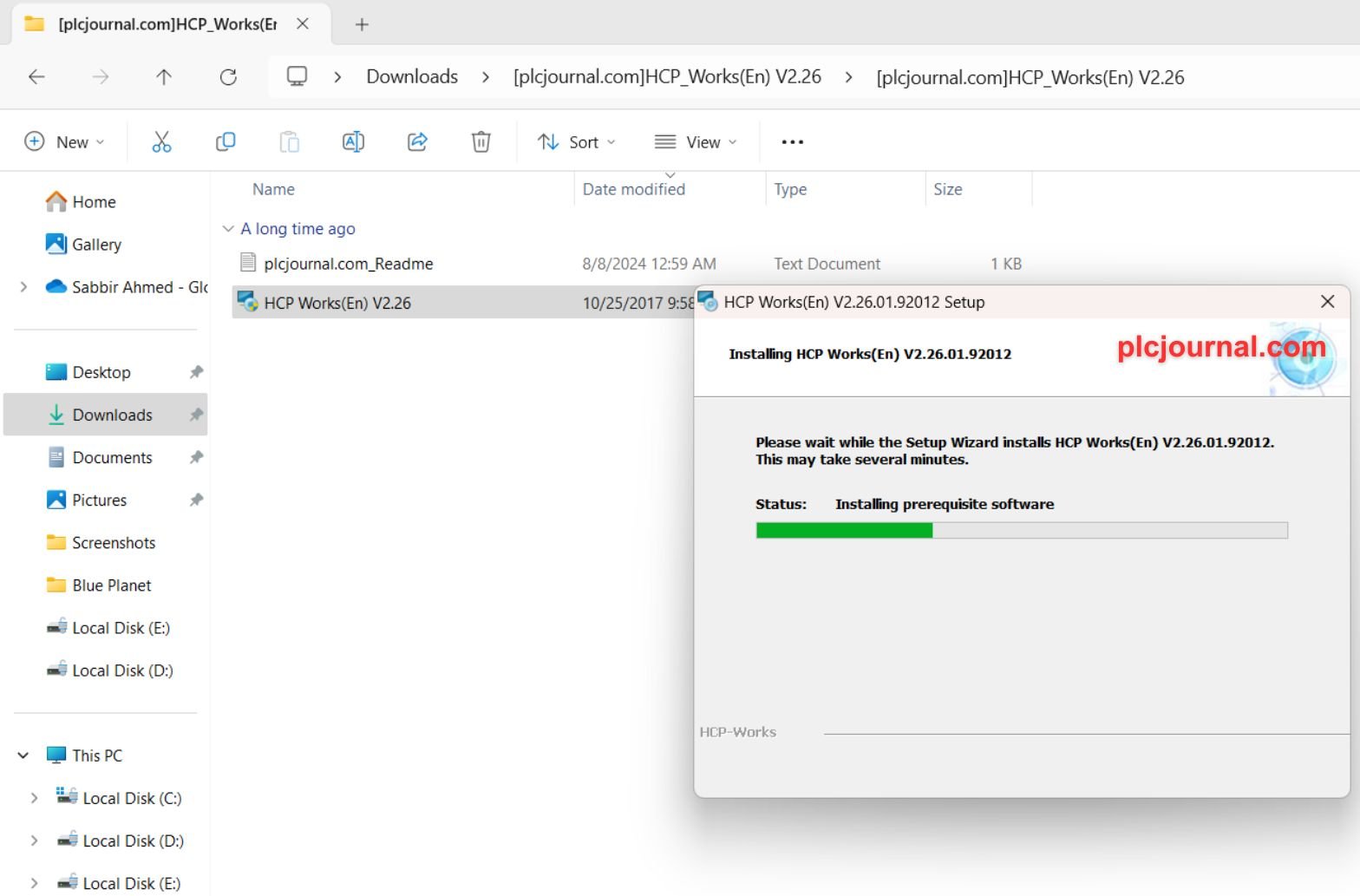Collapse the 'A long time ago' group

(228, 229)
